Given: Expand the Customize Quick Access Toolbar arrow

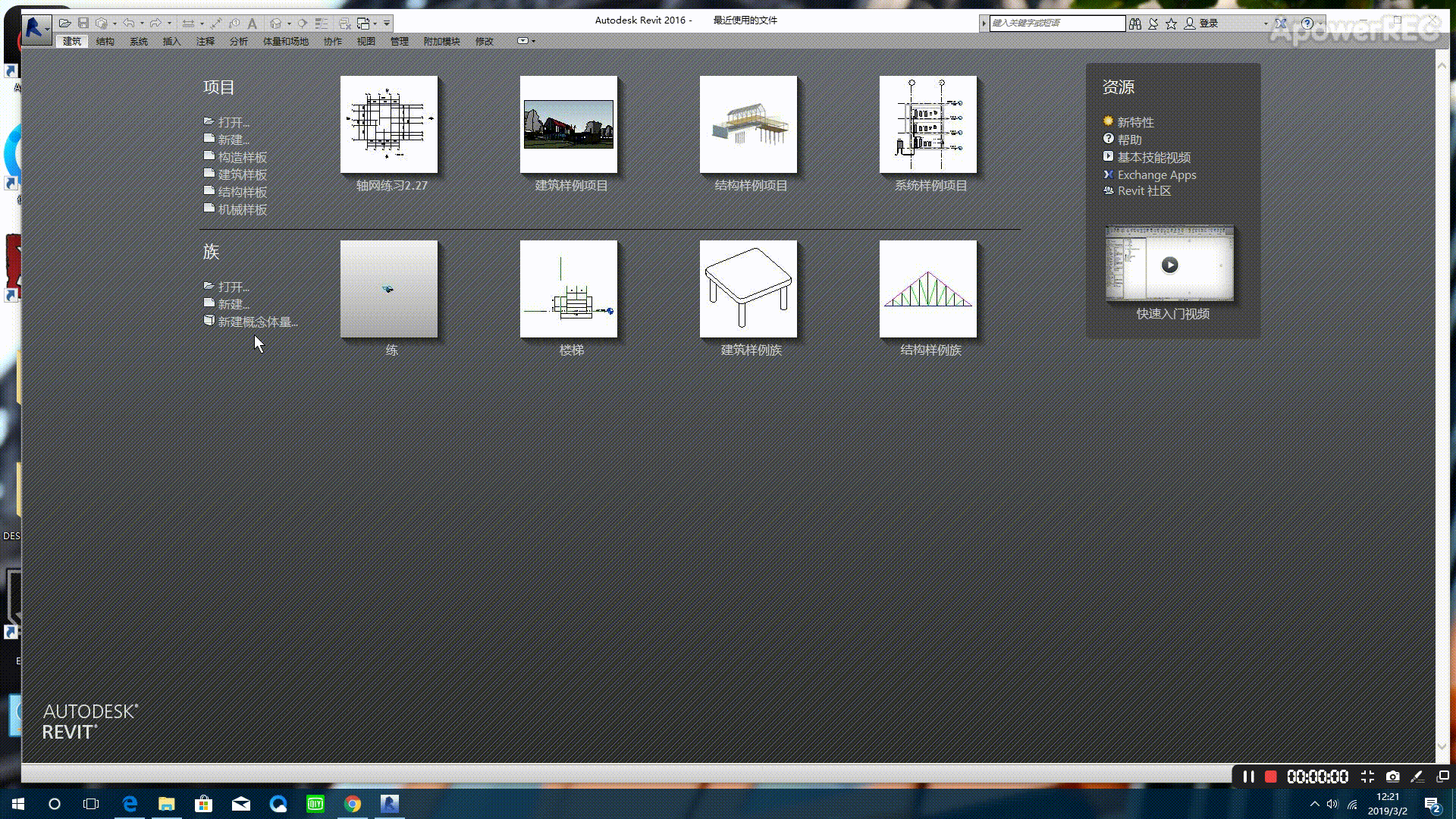Looking at the screenshot, I should (387, 24).
